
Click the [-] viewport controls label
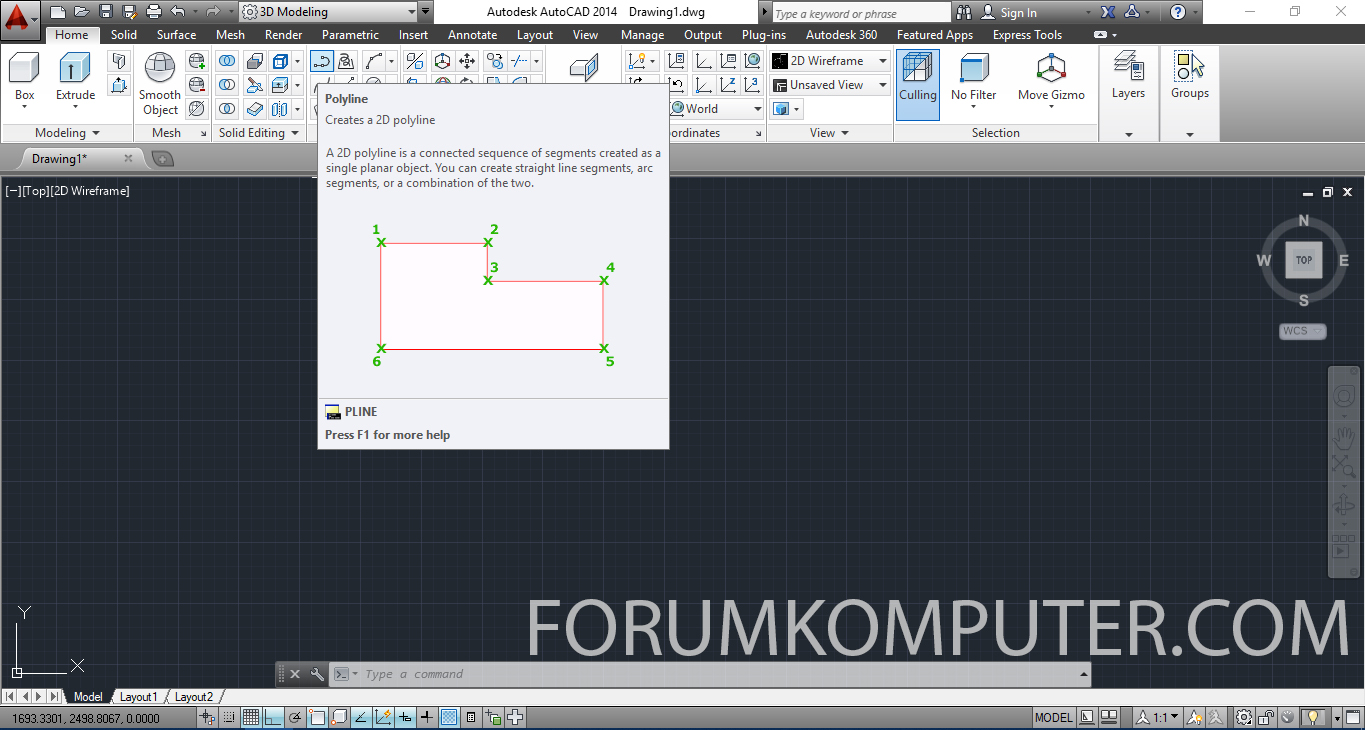[x=13, y=191]
